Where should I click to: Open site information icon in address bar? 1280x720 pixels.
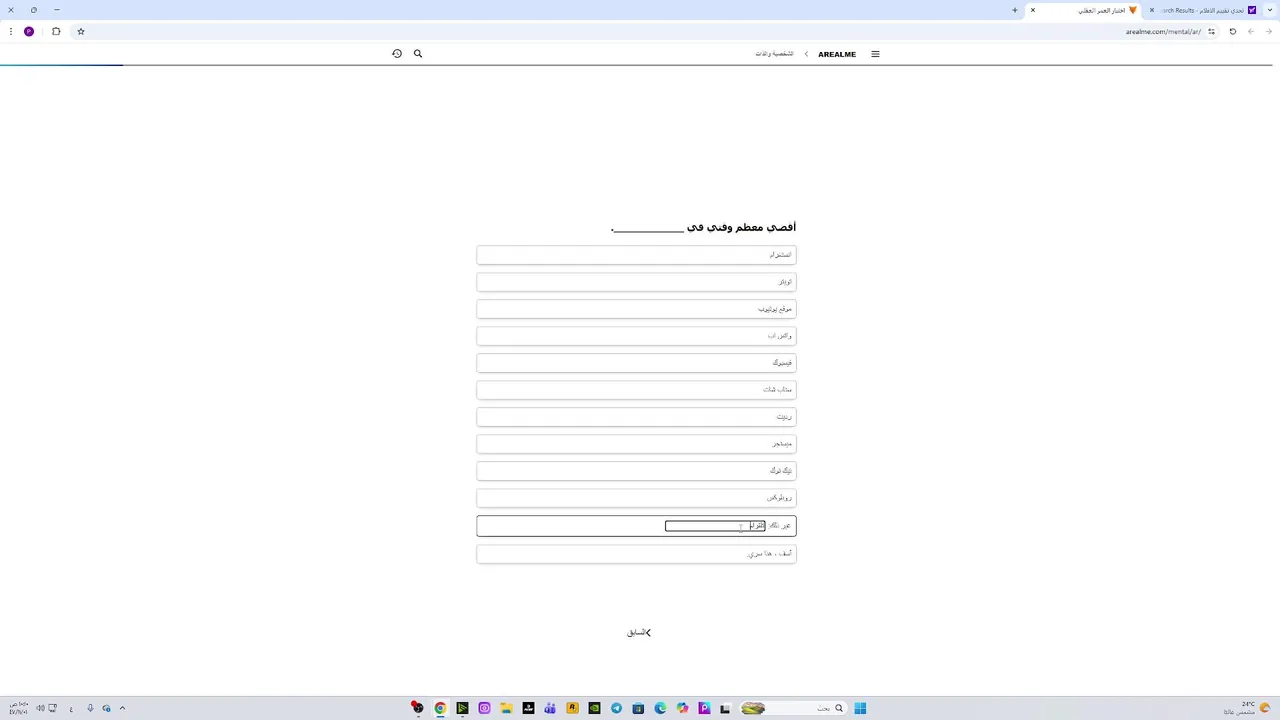1211,31
